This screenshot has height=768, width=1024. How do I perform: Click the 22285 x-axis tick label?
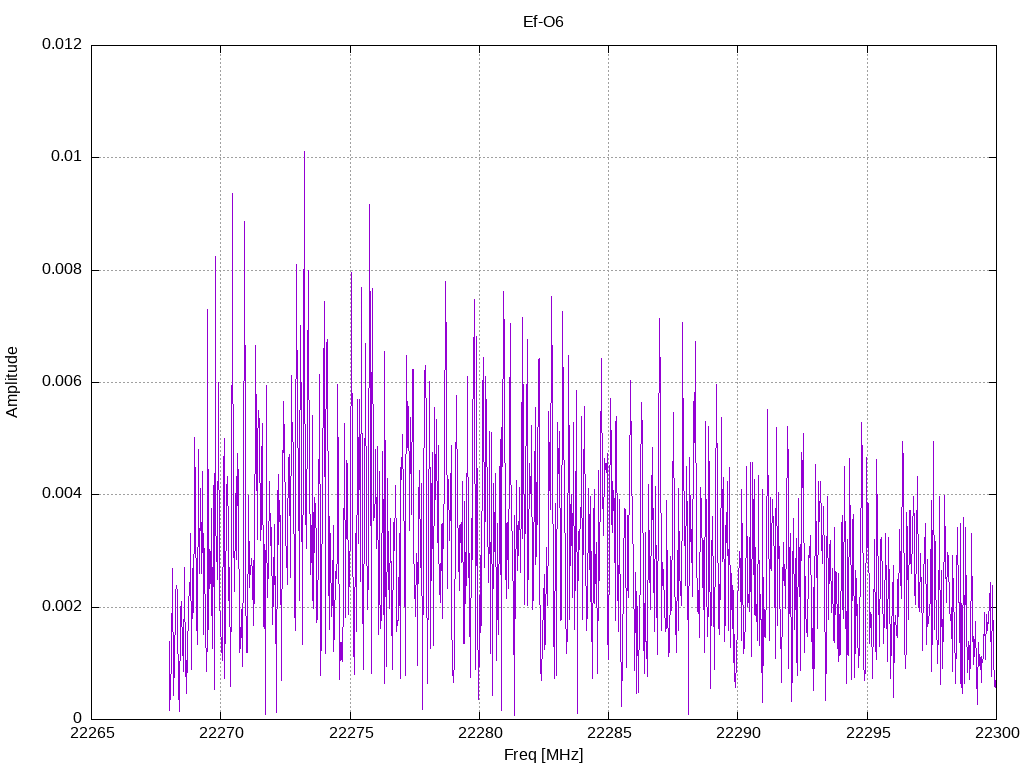[x=609, y=733]
